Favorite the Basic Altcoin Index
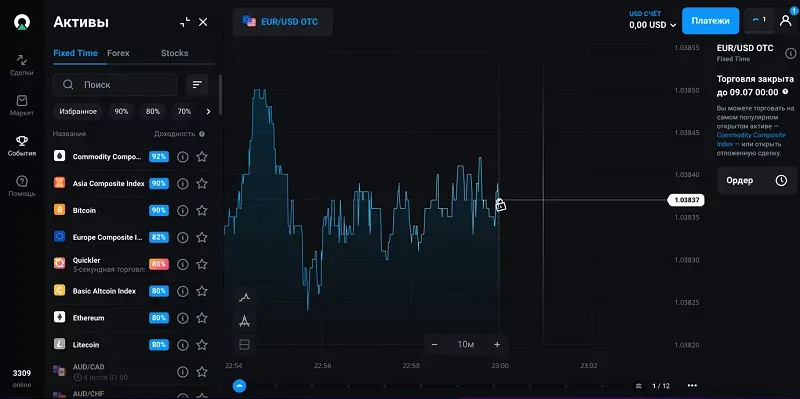800x399 pixels. click(202, 291)
